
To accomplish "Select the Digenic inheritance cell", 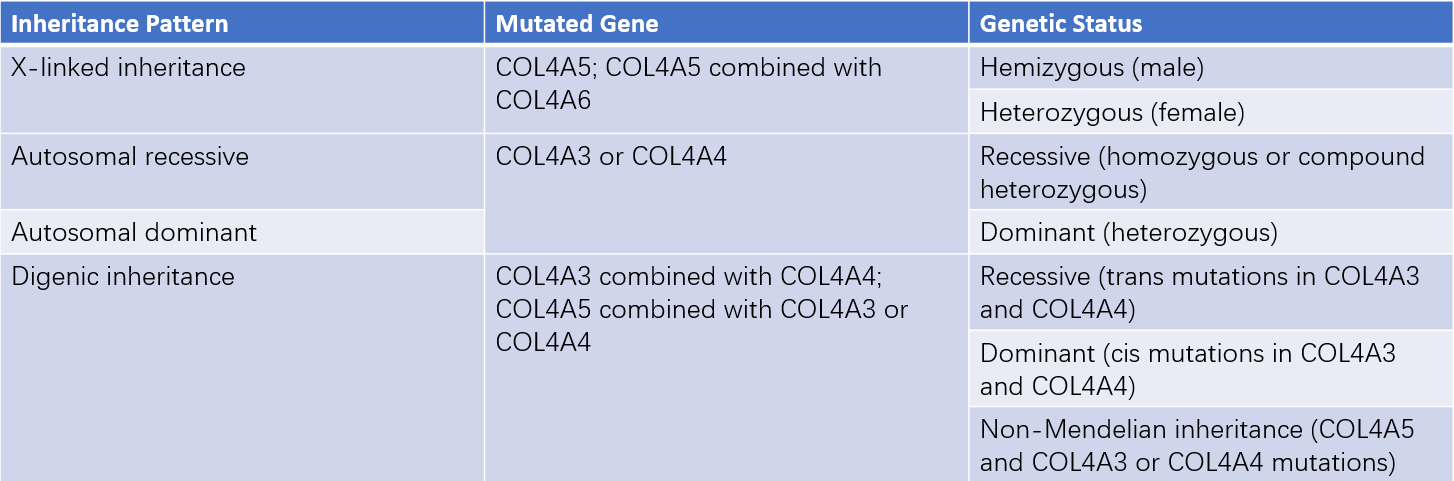I will tap(242, 367).
